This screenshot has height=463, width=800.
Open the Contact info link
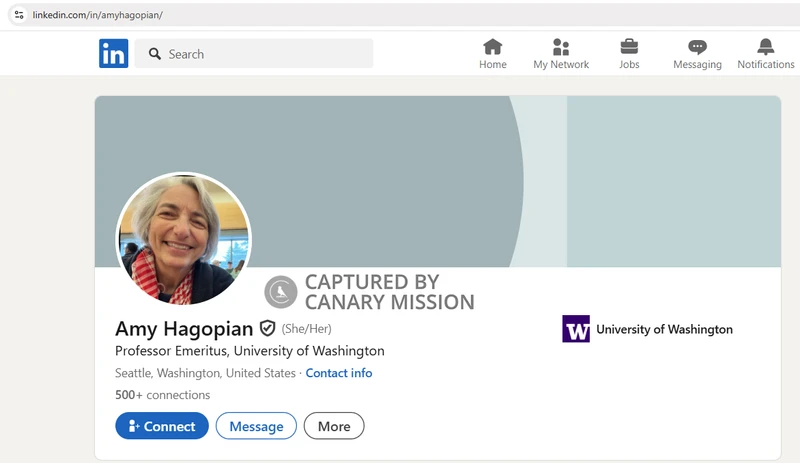tap(339, 373)
